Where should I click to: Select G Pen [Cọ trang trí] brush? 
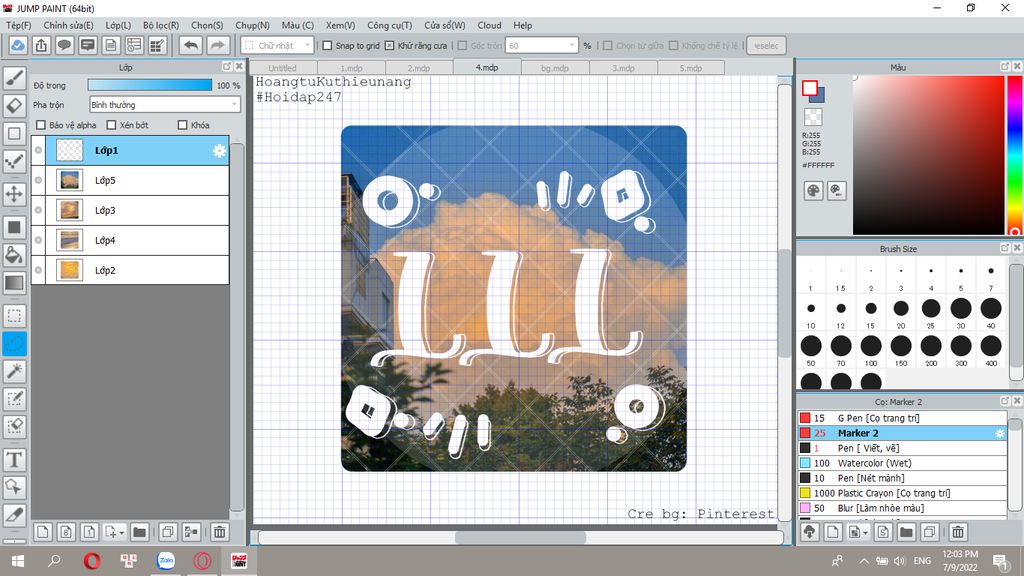pos(902,418)
